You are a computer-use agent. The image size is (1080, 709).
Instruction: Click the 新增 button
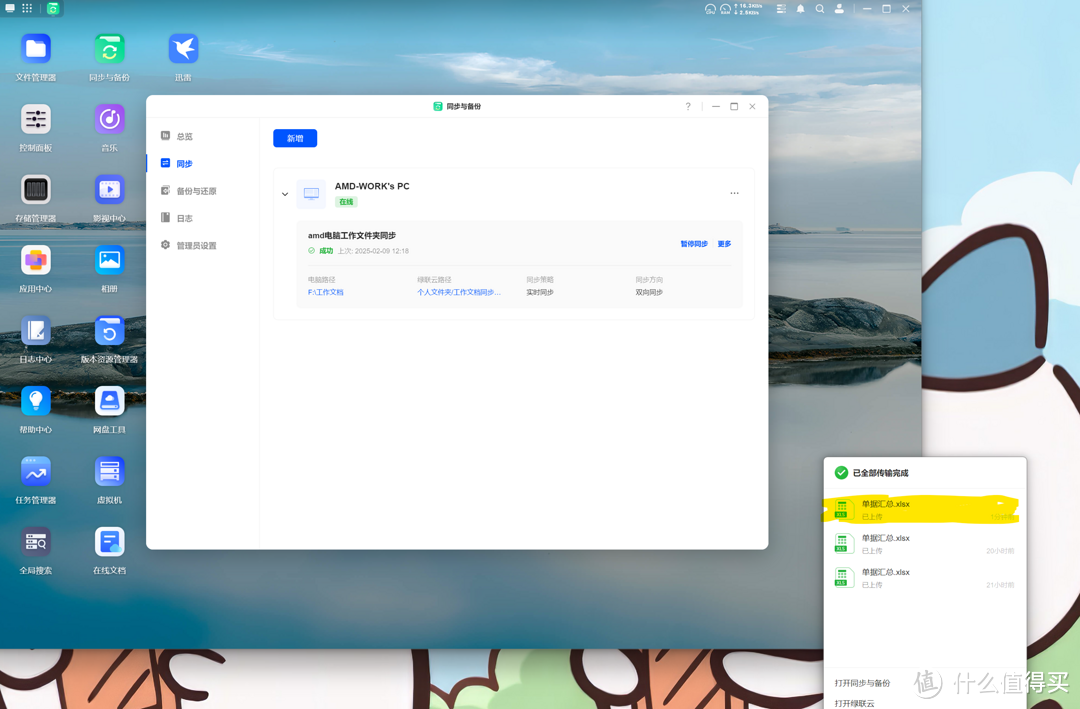point(295,138)
